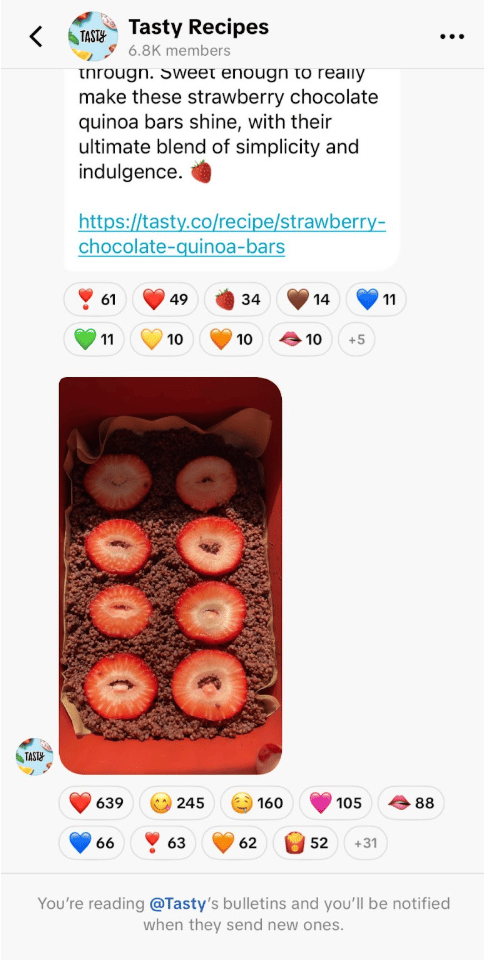Open the three-dots more options menu
This screenshot has height=960, width=484.
pos(452,37)
